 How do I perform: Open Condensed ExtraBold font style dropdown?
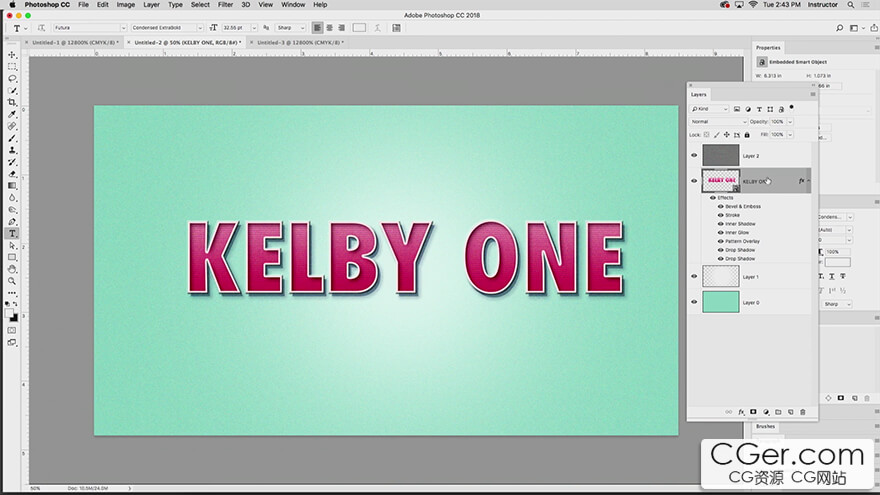click(200, 28)
